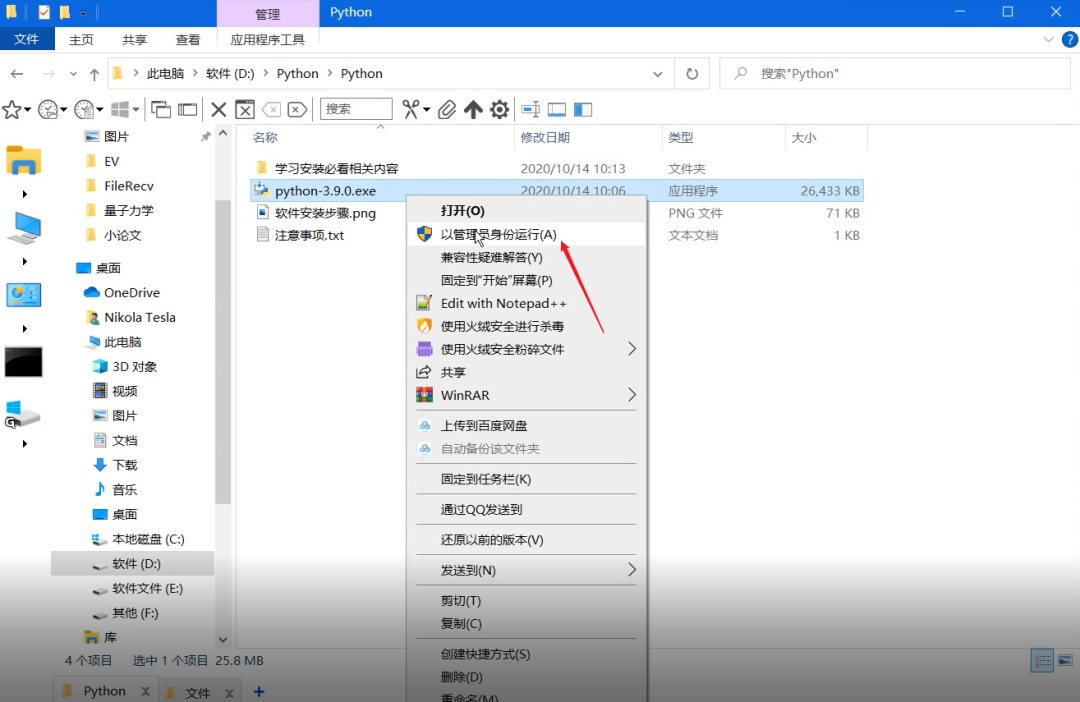Click the black up-arrow icon in toolbar

(474, 109)
